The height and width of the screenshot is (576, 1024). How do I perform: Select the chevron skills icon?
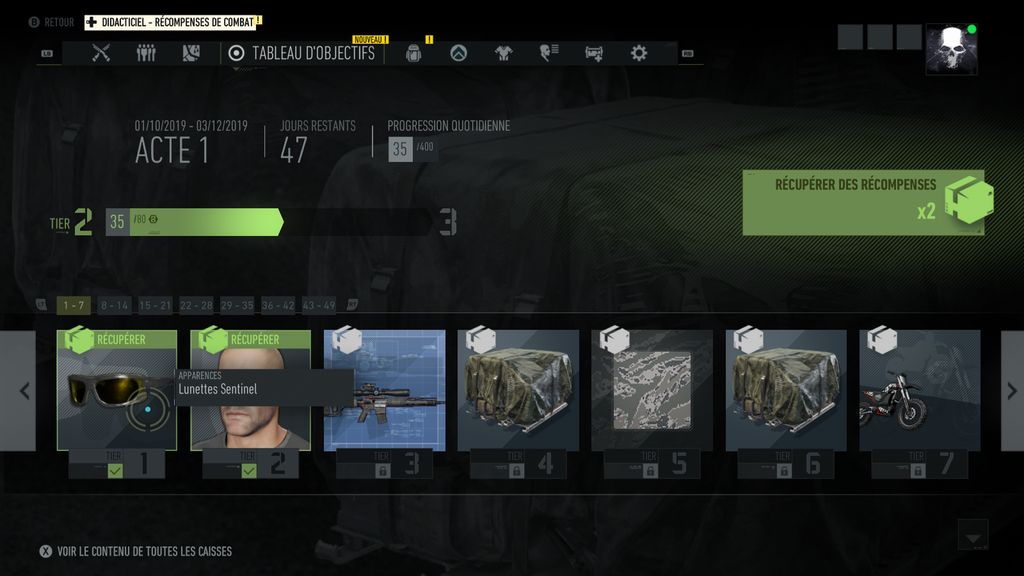coord(458,53)
